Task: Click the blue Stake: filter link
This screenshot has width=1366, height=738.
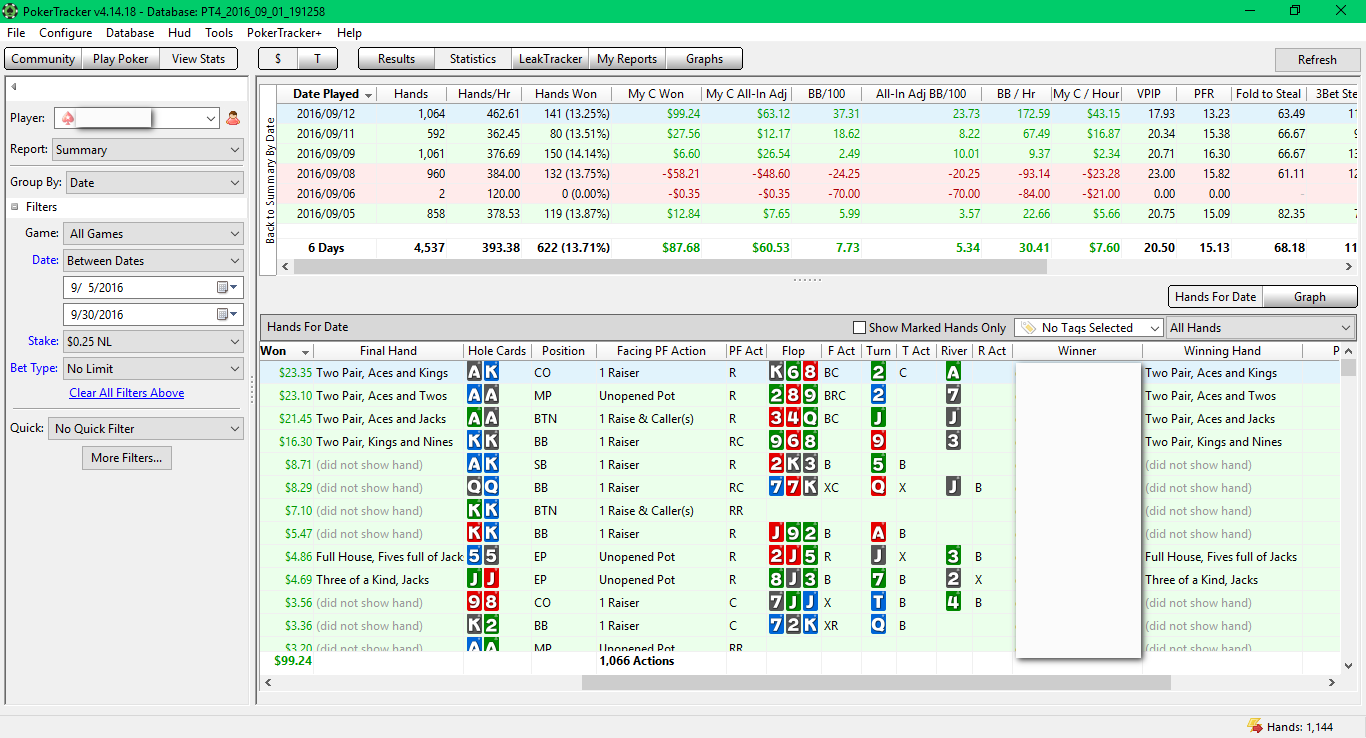Action: tap(43, 341)
